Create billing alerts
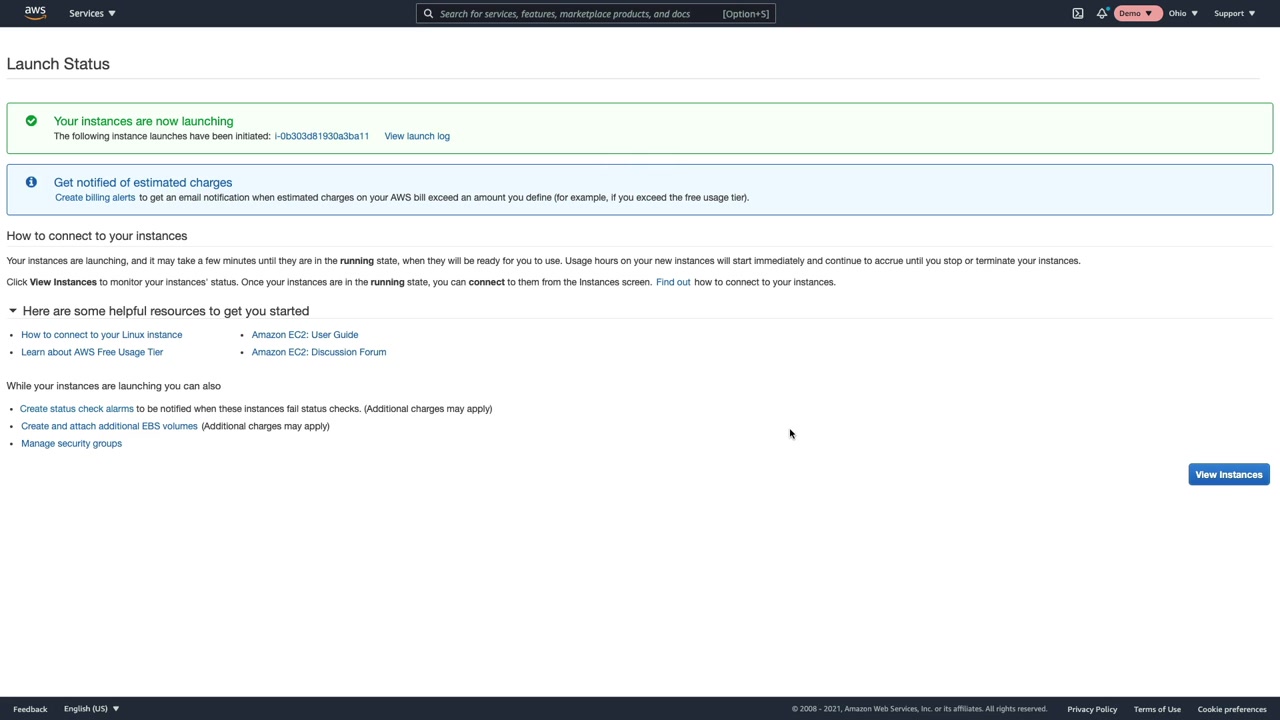 [x=95, y=197]
